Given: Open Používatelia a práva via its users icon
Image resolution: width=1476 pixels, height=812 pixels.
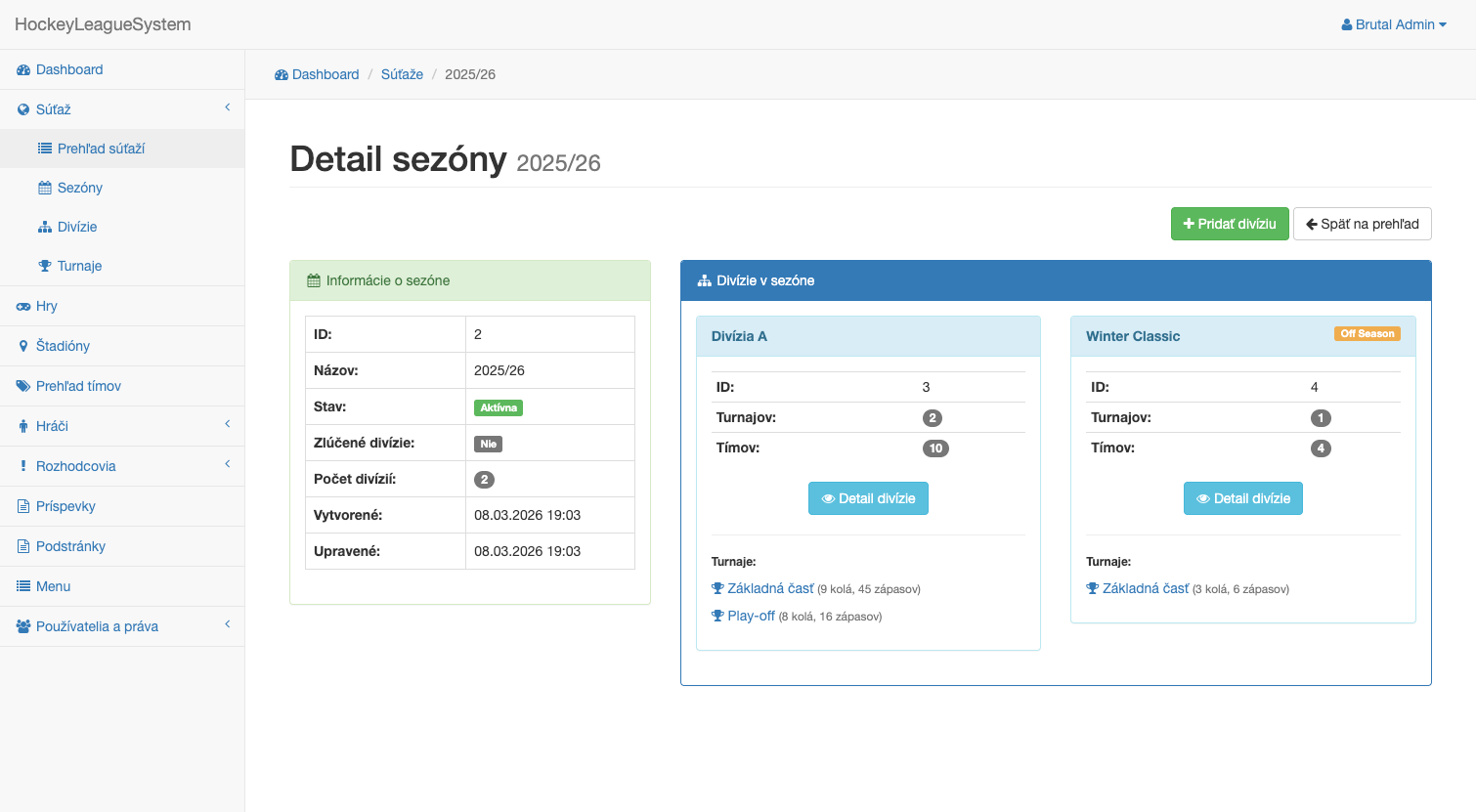Looking at the screenshot, I should [22, 625].
